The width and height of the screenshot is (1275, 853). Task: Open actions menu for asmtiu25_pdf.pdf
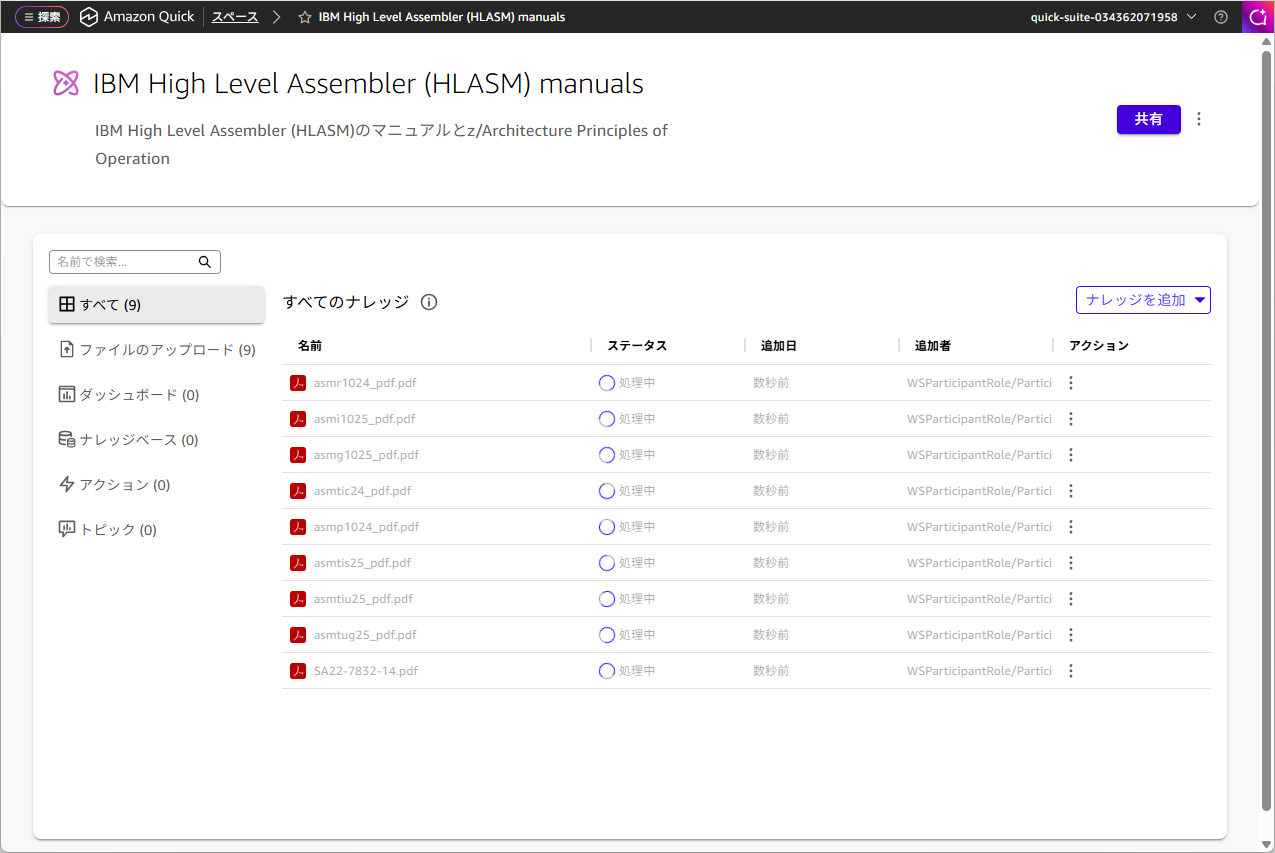pos(1071,599)
